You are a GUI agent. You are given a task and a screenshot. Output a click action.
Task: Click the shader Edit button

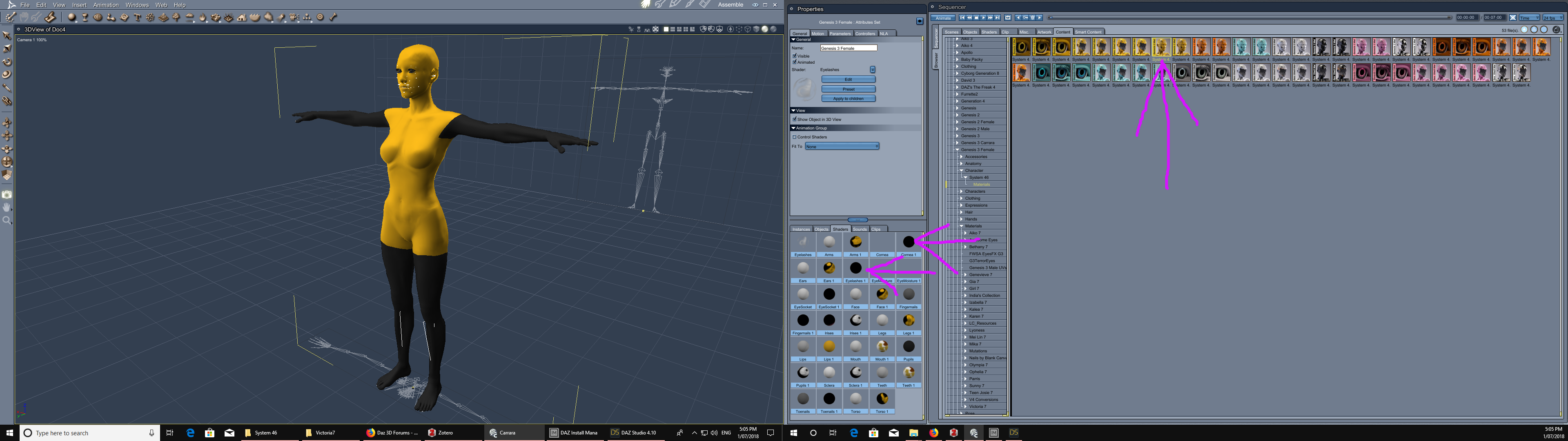pos(848,79)
